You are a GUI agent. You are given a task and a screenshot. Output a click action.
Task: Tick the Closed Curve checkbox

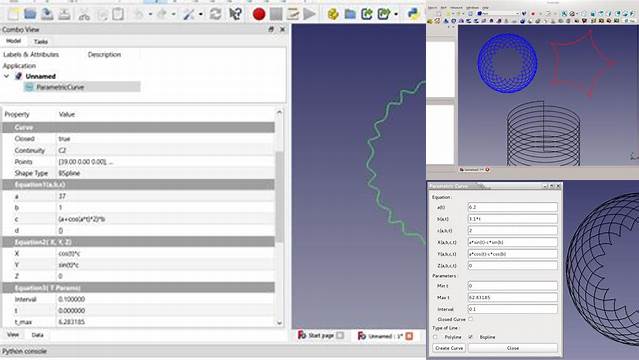point(471,319)
